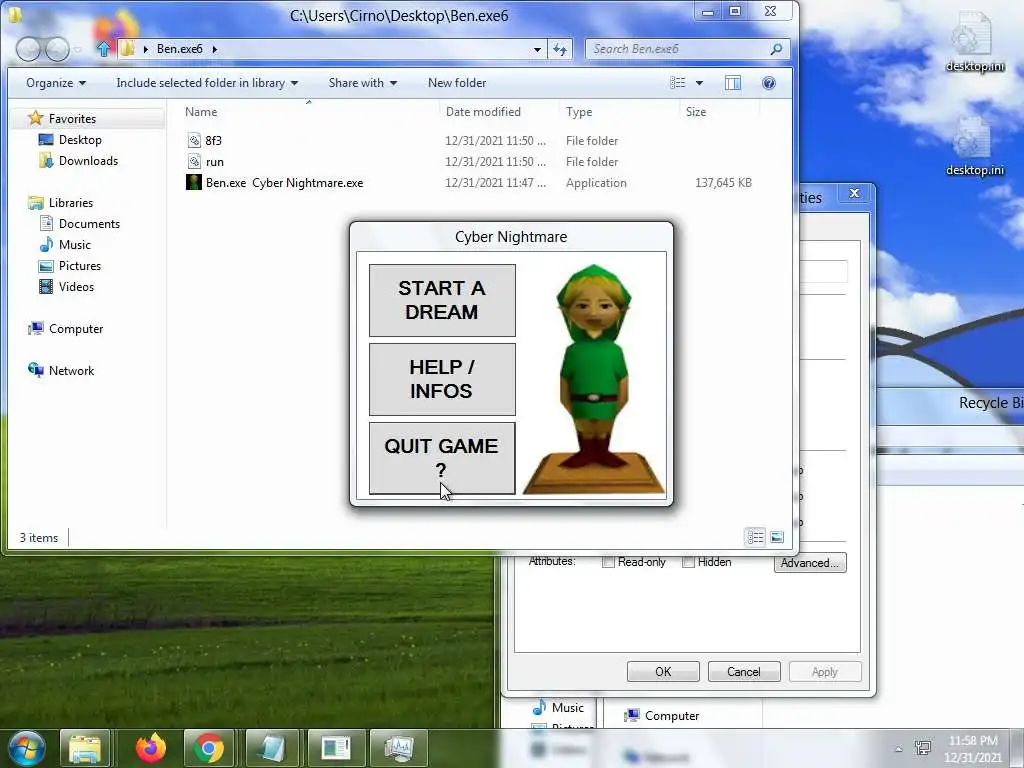Screen dimensions: 1024x768
Task: Open address bar history dropdown arrow
Action: pyautogui.click(x=537, y=49)
